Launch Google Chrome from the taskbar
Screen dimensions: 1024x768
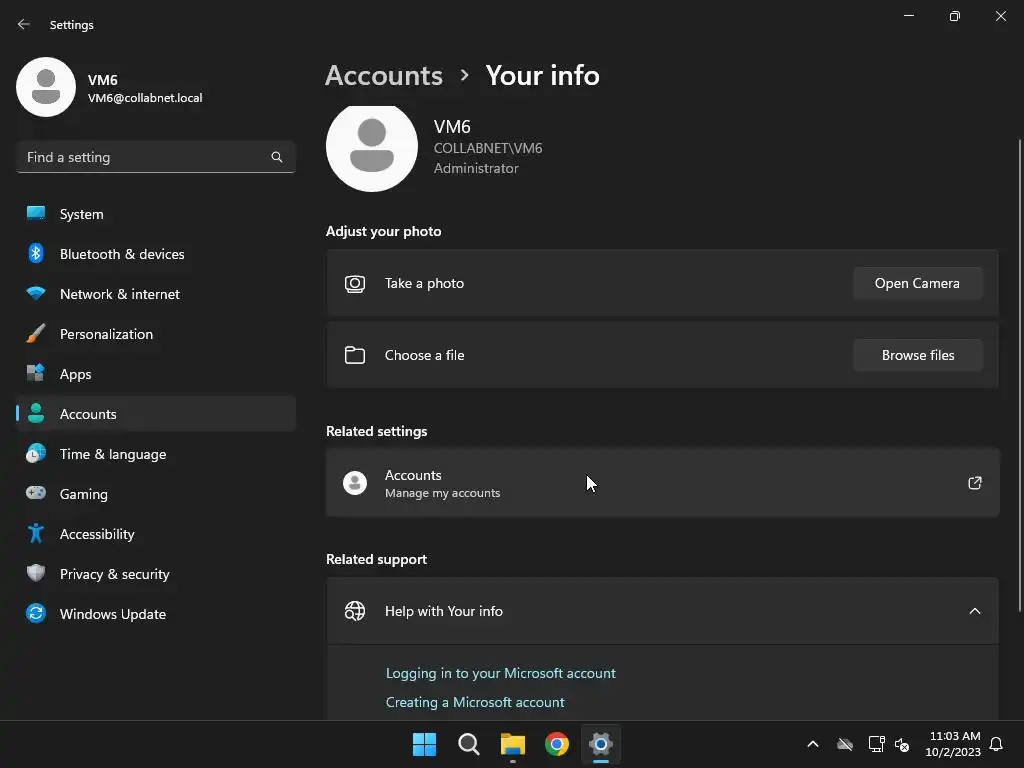(556, 744)
